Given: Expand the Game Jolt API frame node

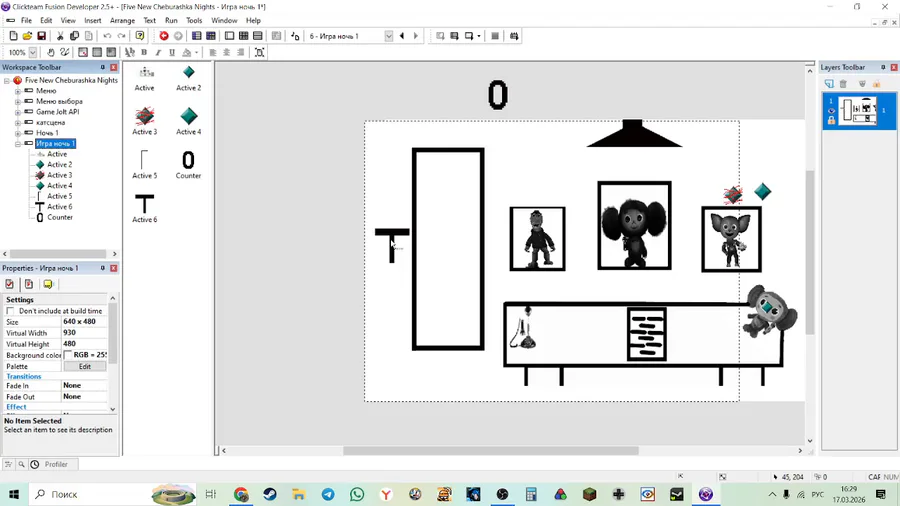Looking at the screenshot, I should click(17, 112).
